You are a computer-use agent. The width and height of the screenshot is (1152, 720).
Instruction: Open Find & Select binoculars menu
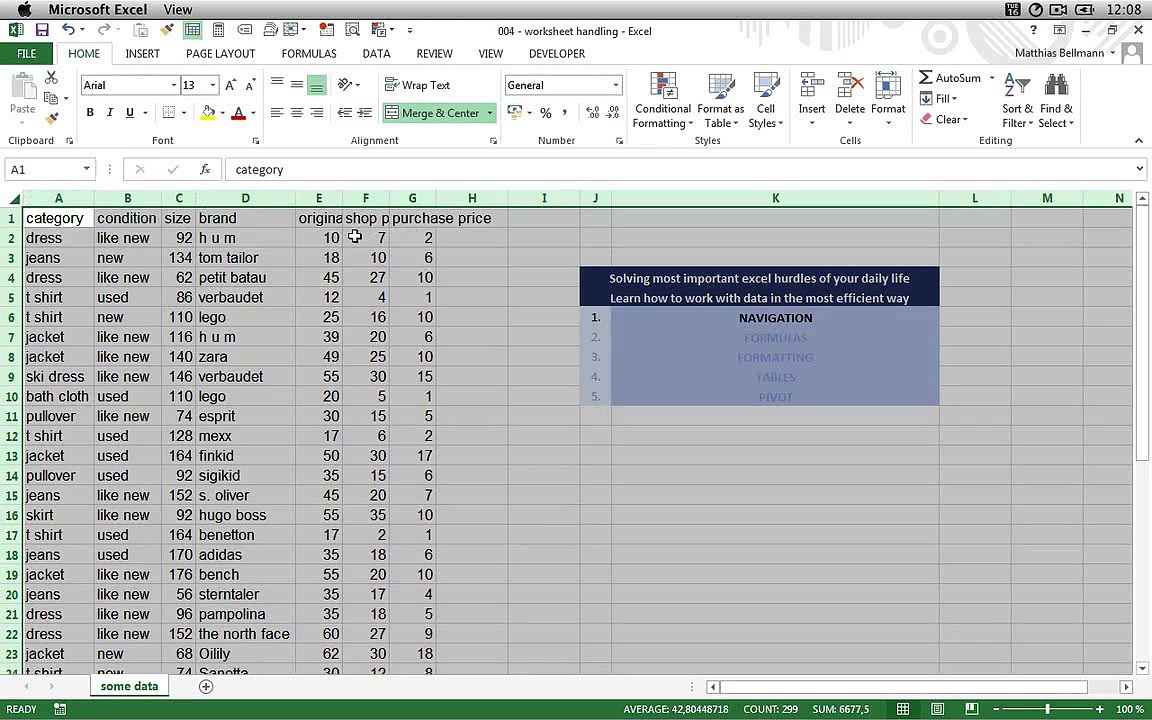point(1056,101)
